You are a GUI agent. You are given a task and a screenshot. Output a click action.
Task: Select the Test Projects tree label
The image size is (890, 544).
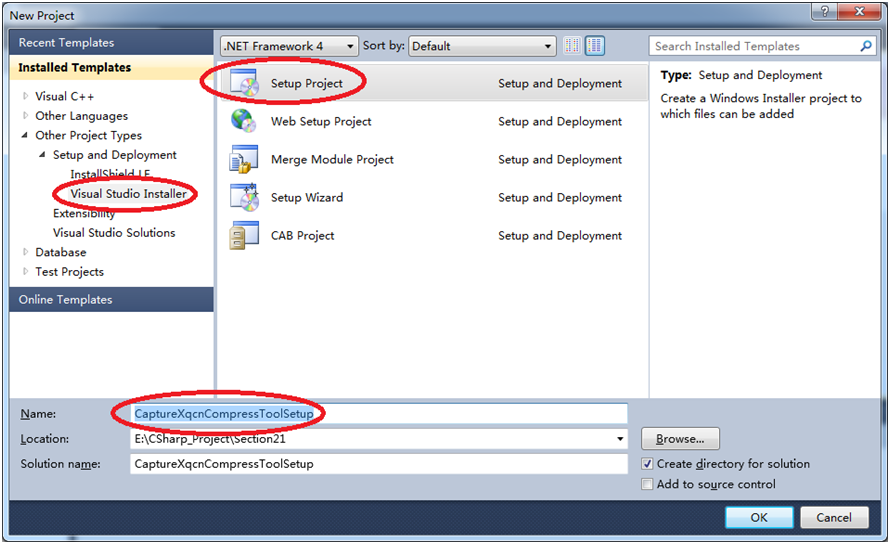(x=69, y=271)
